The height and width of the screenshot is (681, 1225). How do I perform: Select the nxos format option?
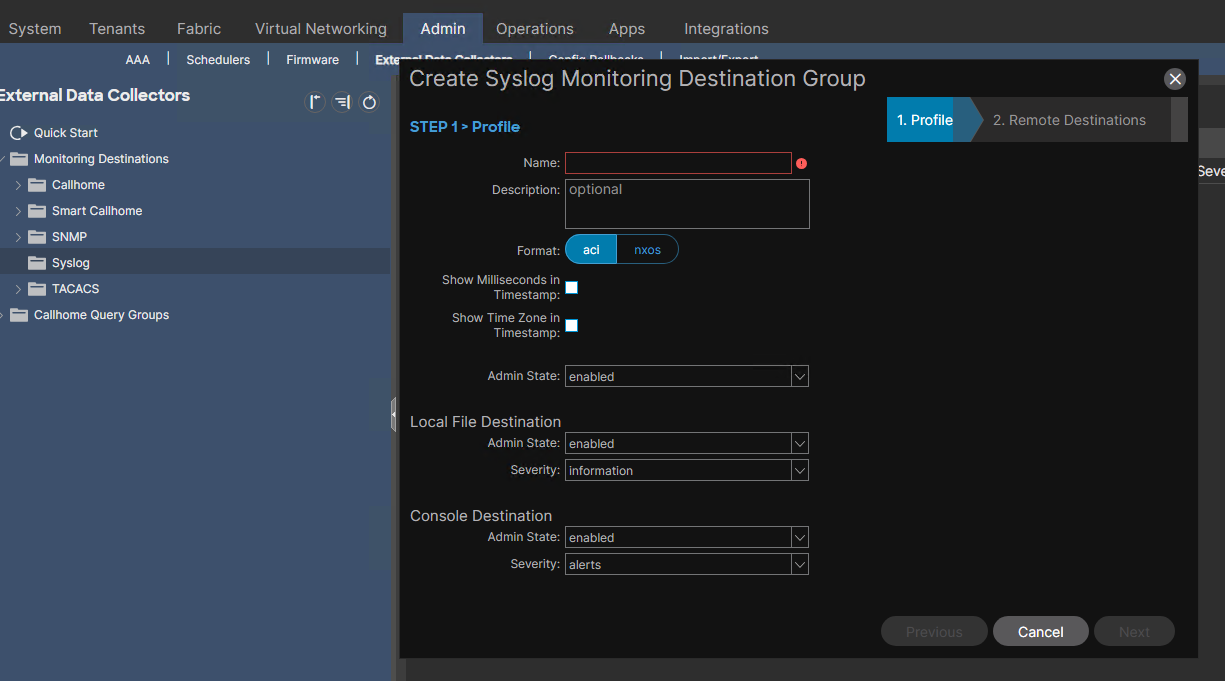click(x=647, y=249)
